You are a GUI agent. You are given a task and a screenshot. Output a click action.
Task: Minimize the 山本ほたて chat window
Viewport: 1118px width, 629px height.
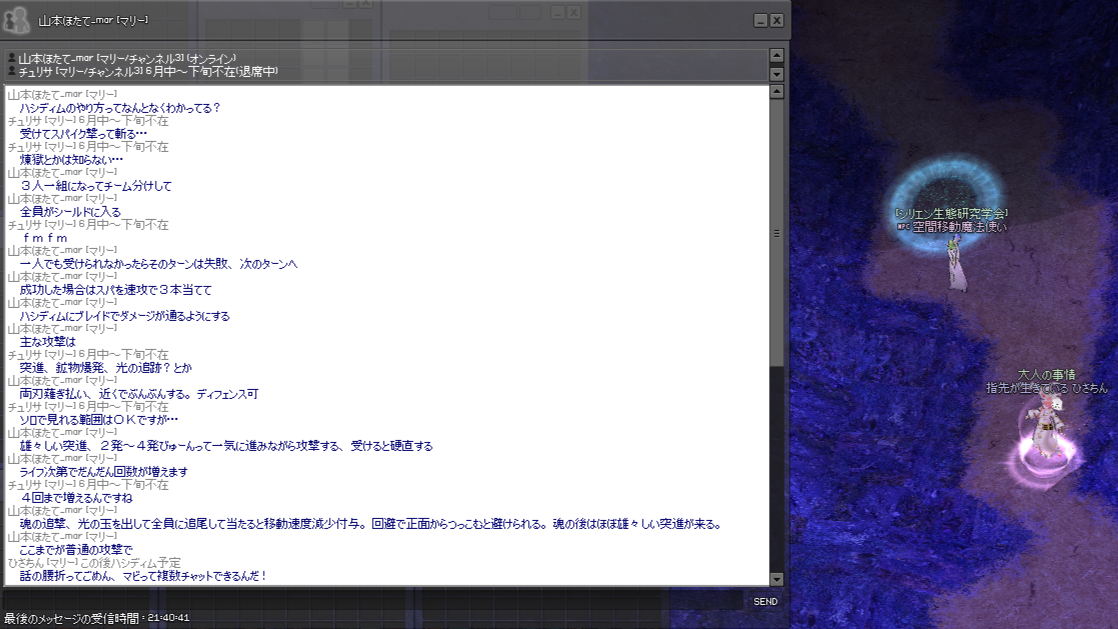coord(760,20)
